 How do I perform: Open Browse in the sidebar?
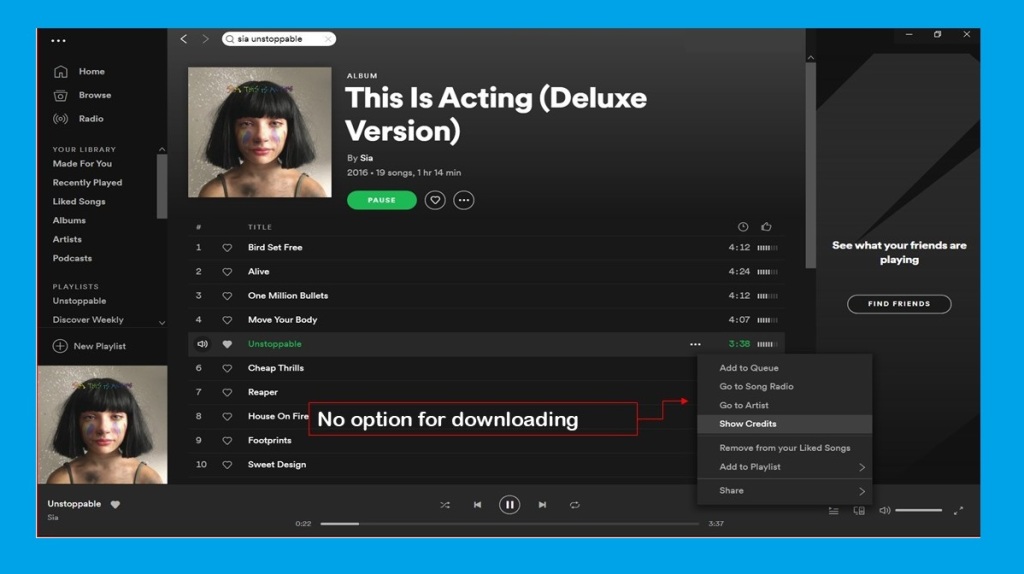95,95
